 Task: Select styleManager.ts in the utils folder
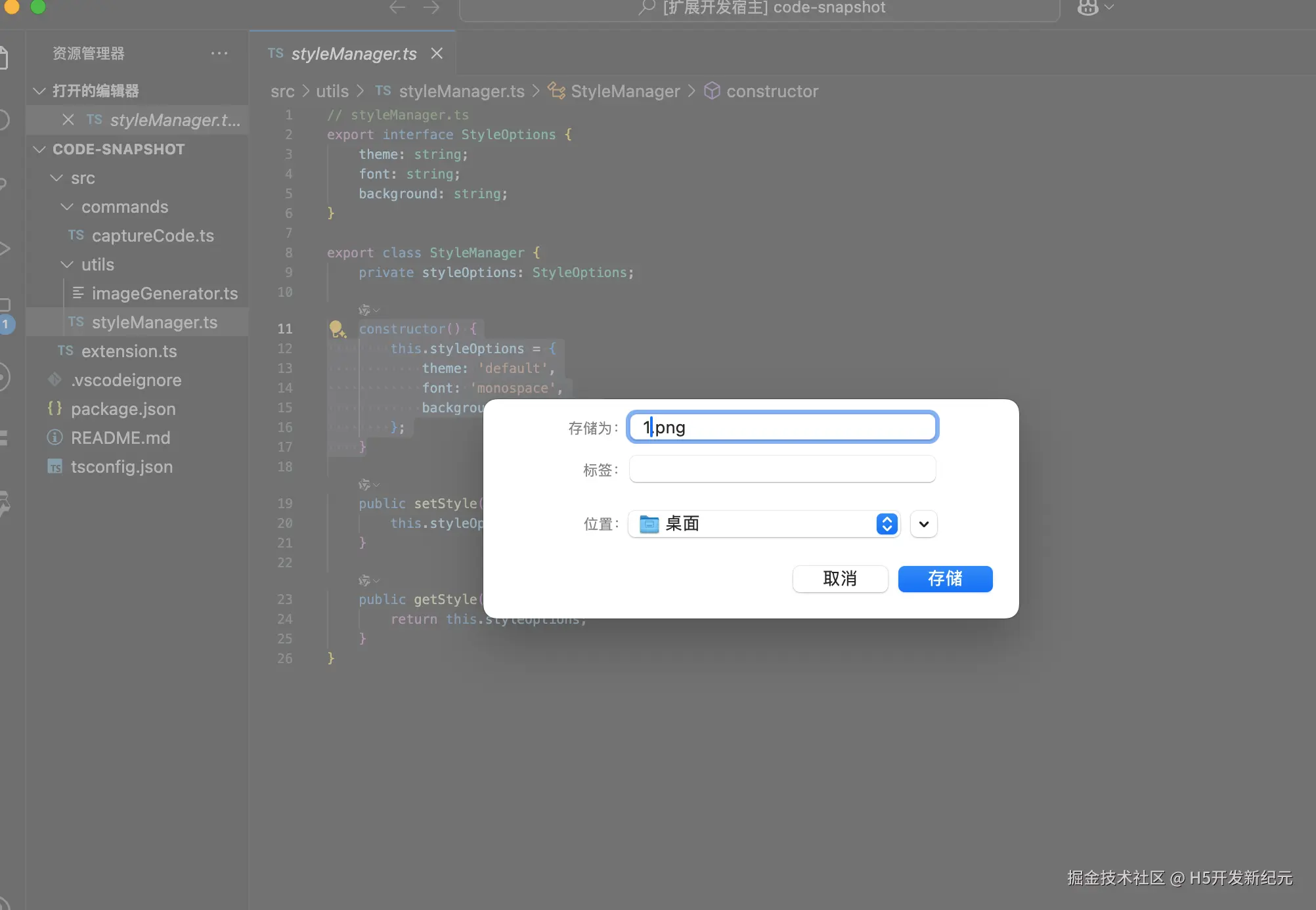click(x=137, y=322)
